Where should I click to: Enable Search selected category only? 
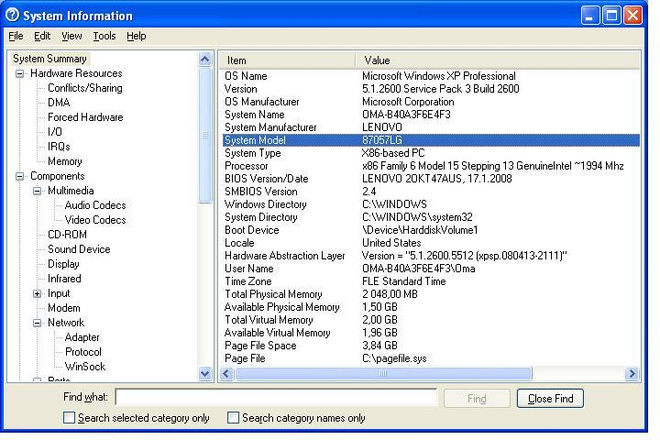tap(69, 418)
